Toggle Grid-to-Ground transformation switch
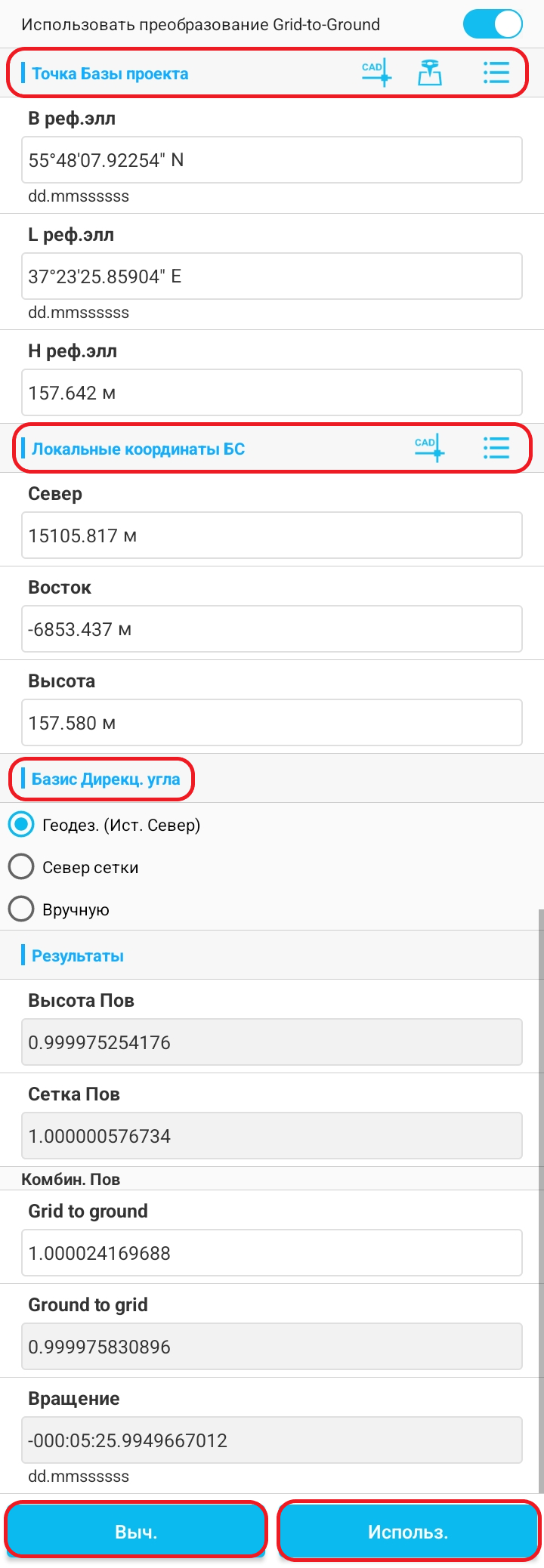The width and height of the screenshot is (544, 1568). pyautogui.click(x=492, y=24)
